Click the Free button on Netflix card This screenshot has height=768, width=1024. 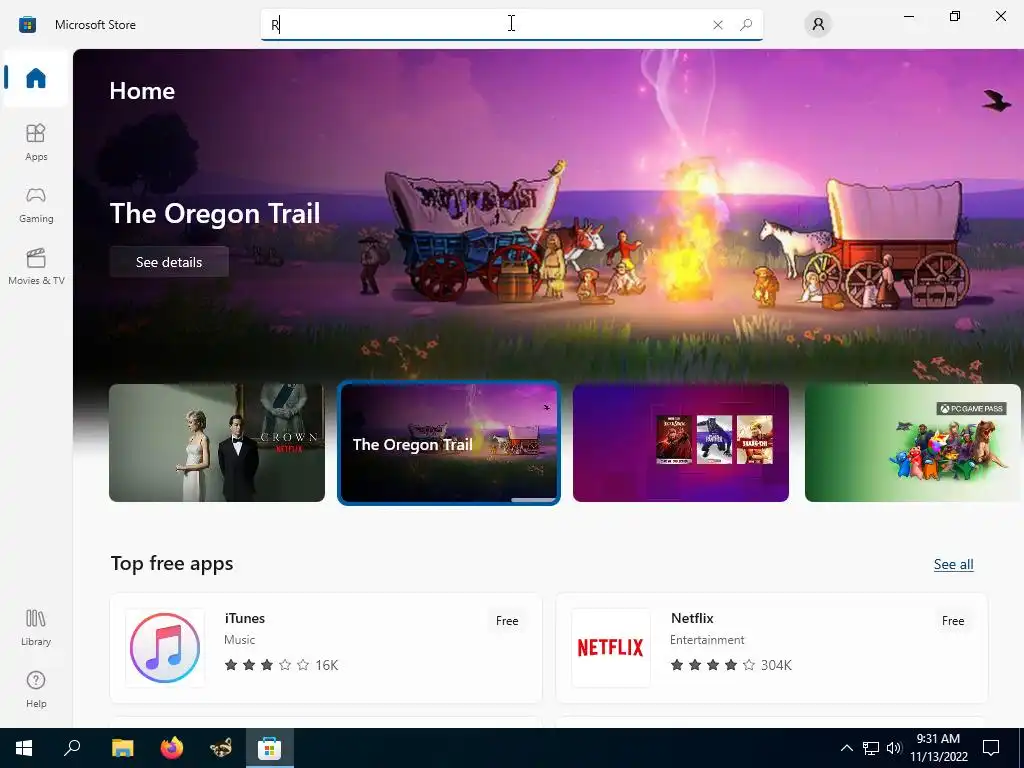click(953, 620)
